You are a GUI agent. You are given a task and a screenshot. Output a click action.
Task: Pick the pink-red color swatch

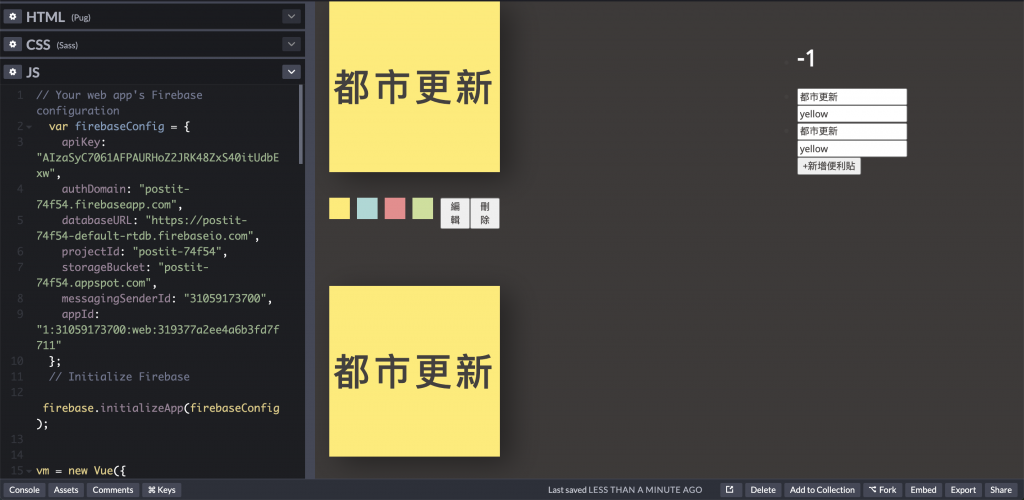point(395,208)
